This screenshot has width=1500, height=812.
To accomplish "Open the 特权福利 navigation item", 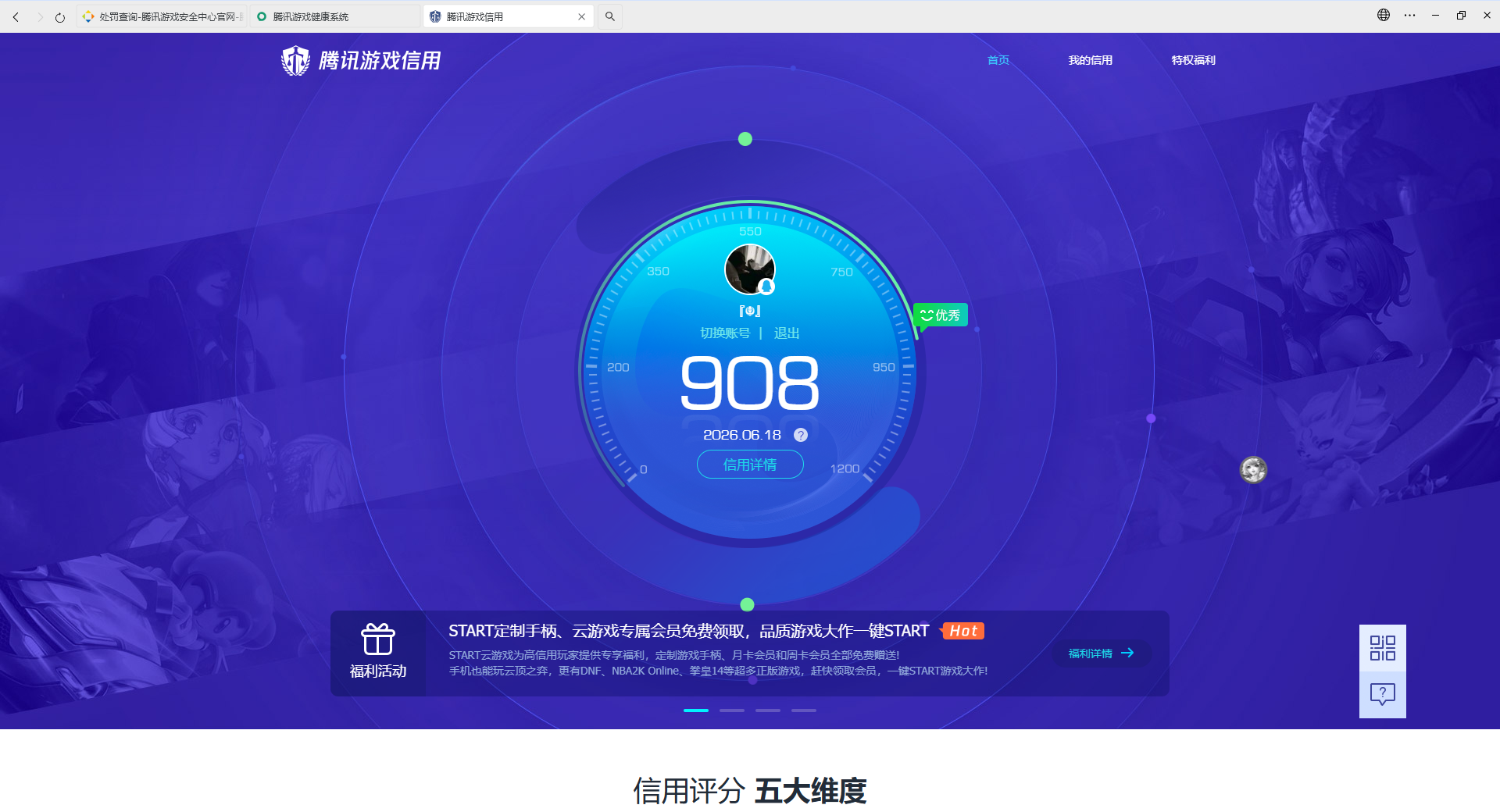I will [1194, 60].
